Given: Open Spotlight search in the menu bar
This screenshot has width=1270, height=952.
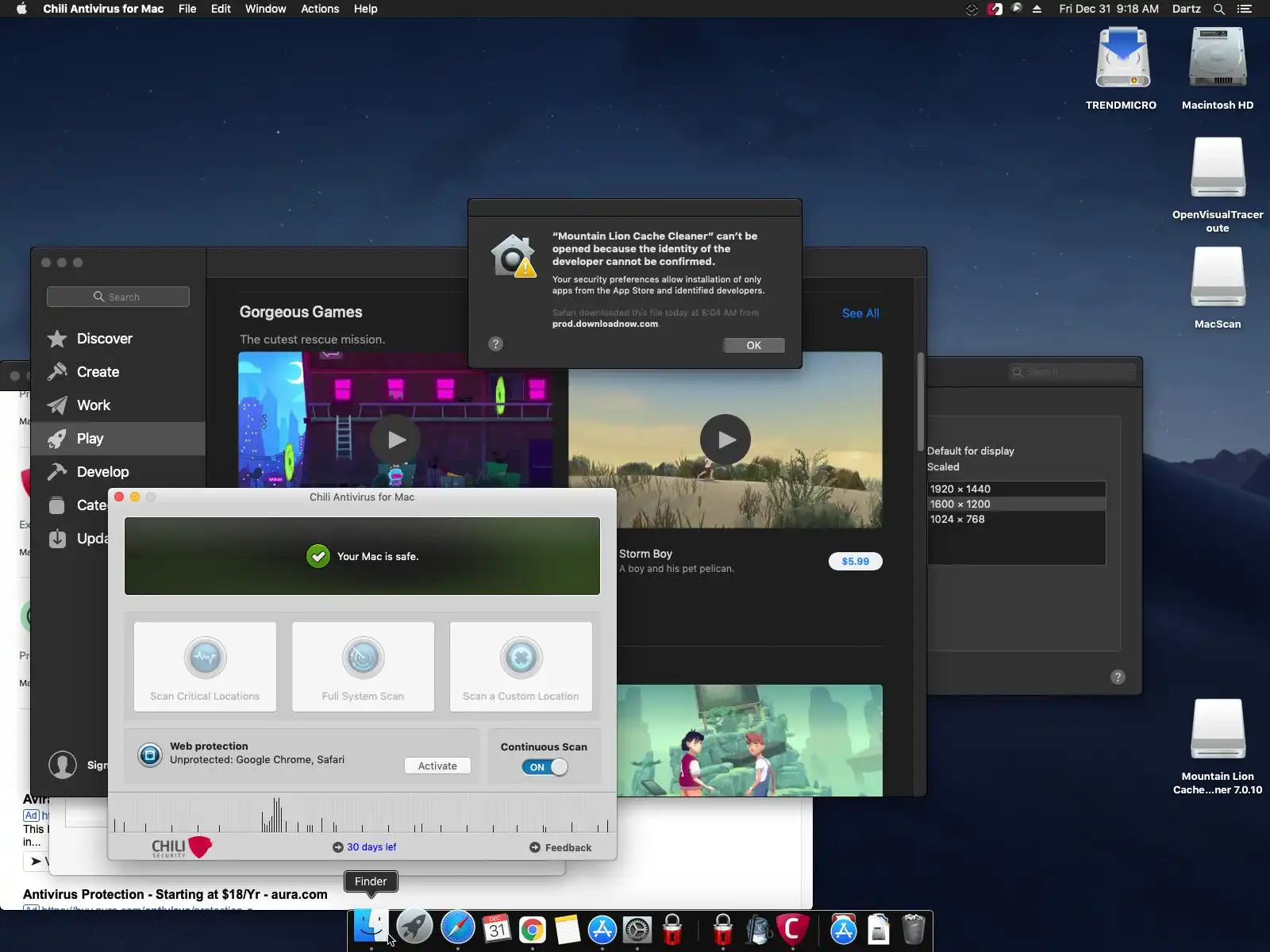Looking at the screenshot, I should [1219, 9].
